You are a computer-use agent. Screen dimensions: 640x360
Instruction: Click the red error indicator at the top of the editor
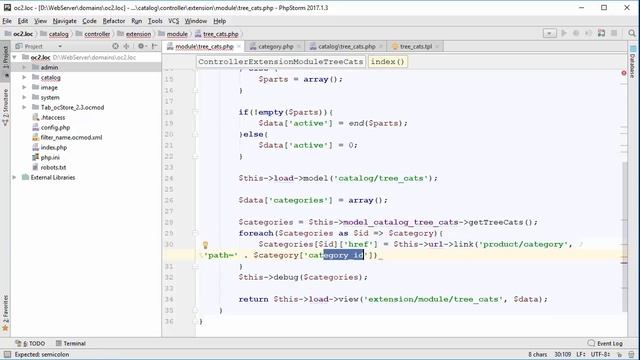pyautogui.click(x=624, y=73)
